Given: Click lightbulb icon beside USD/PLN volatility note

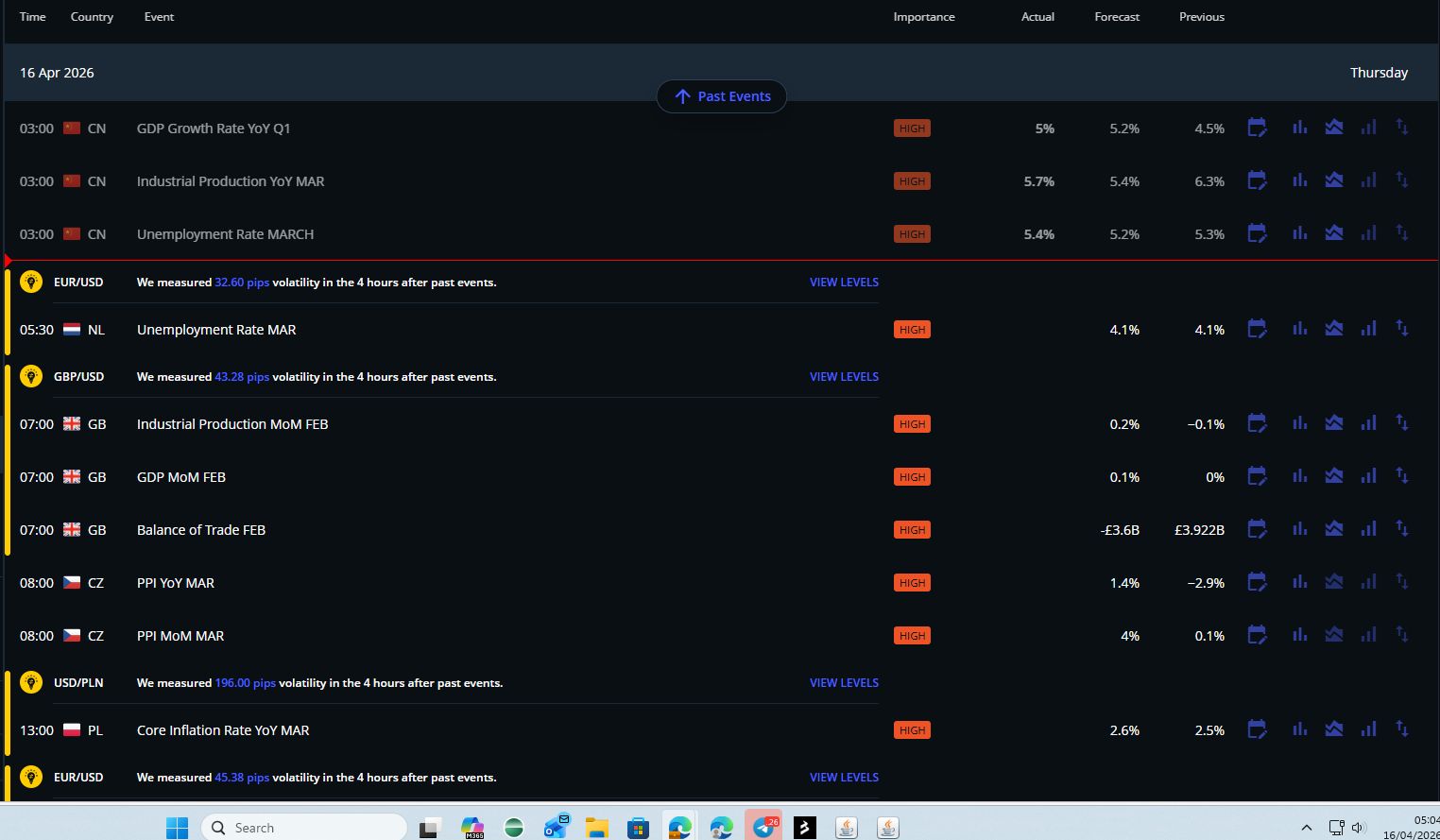Looking at the screenshot, I should 31,682.
